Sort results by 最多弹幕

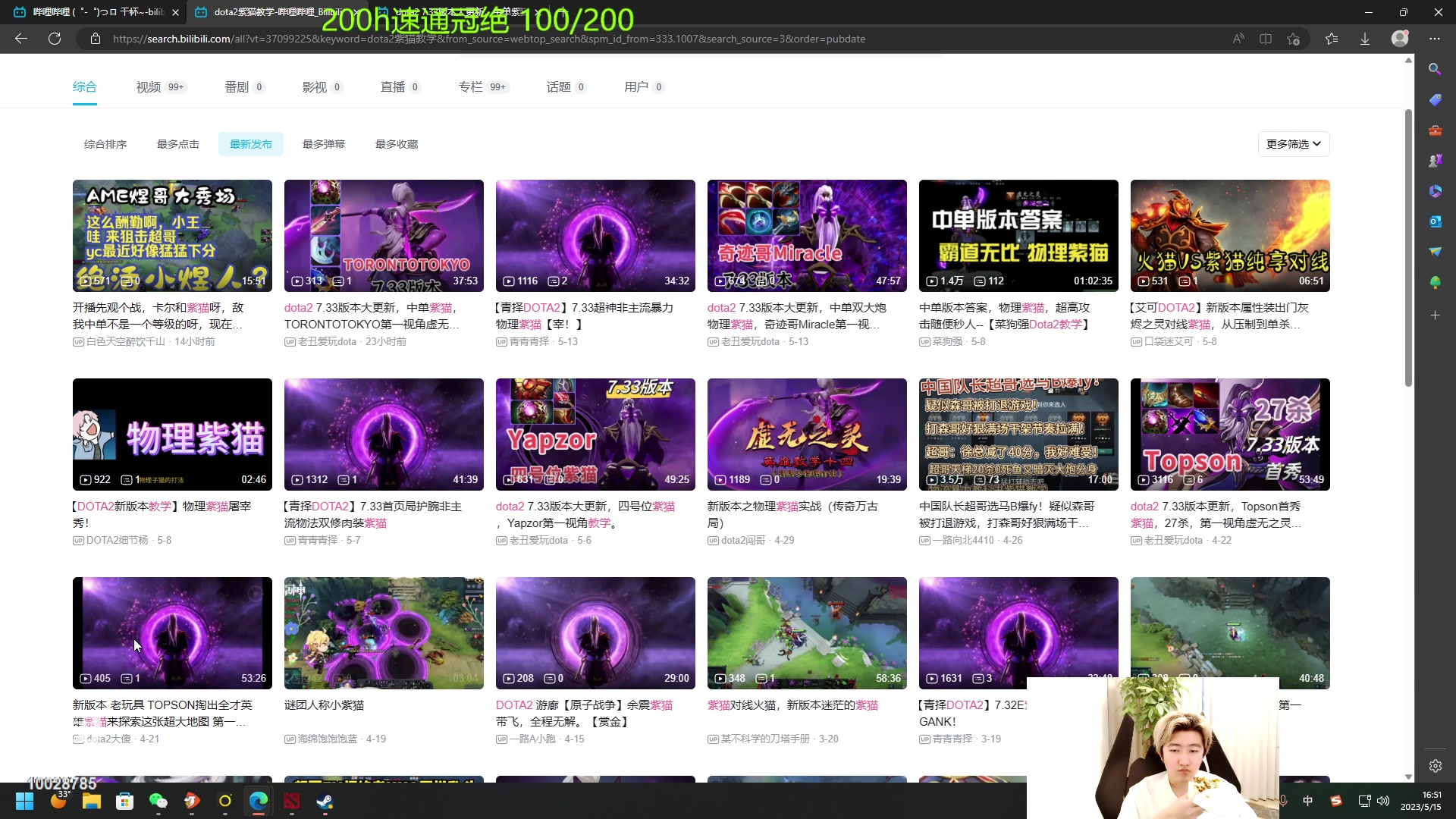tap(324, 144)
